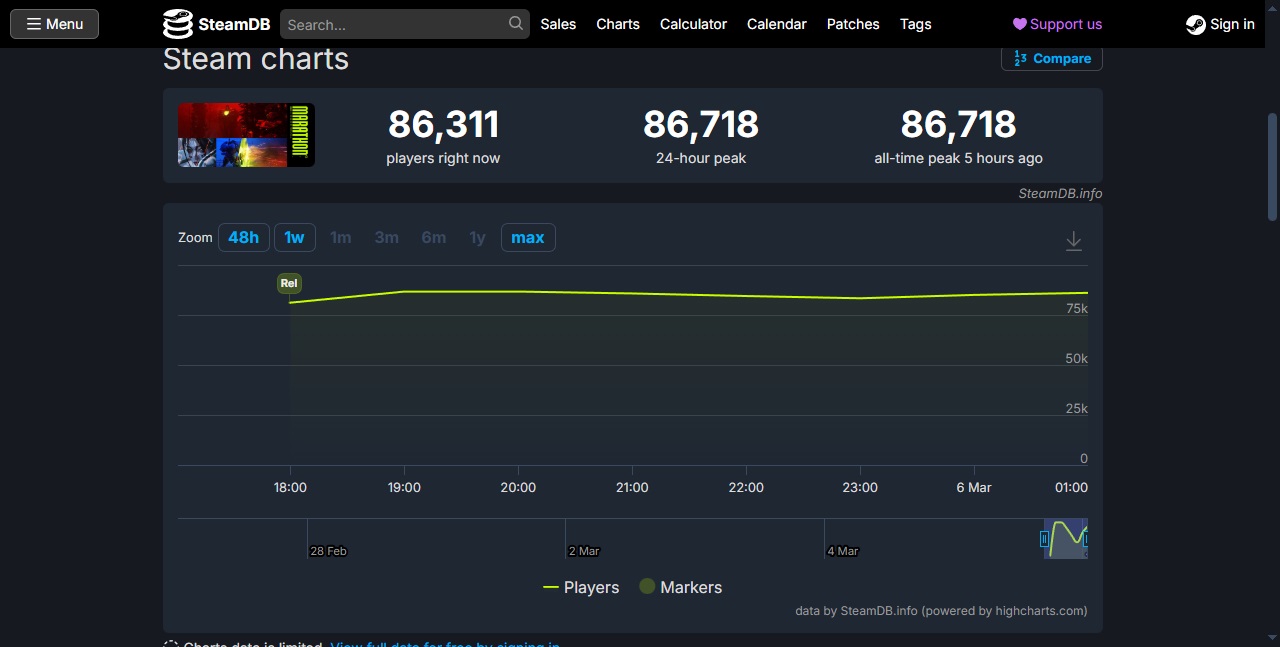Toggle the Markers legend series
This screenshot has height=647, width=1280.
pos(680,587)
